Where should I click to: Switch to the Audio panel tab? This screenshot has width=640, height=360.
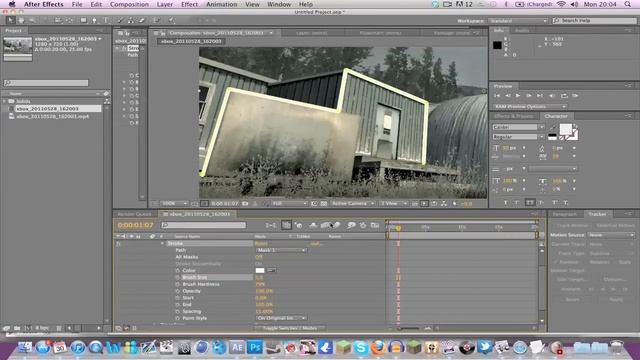point(522,30)
